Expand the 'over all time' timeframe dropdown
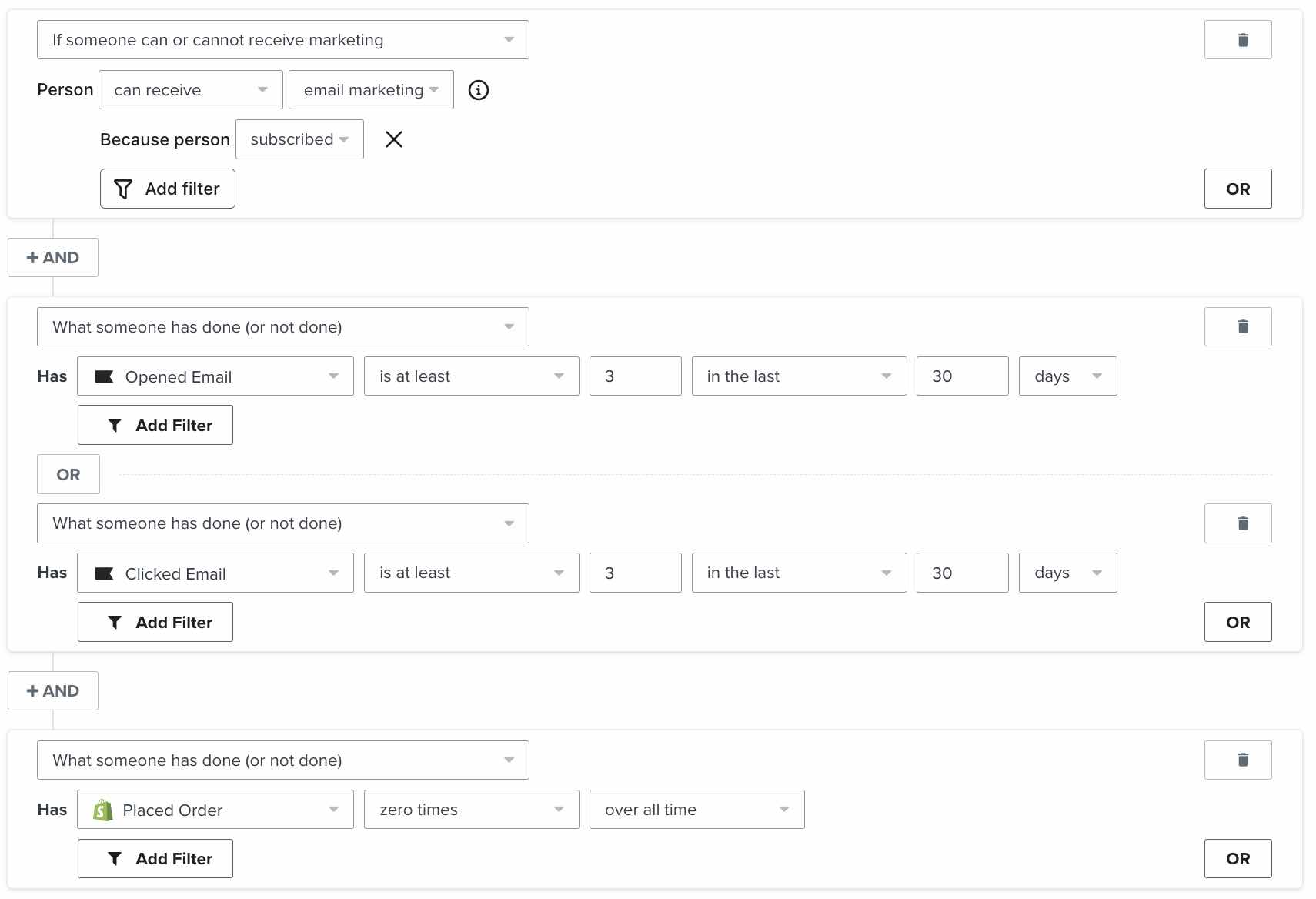1316x899 pixels. [696, 810]
